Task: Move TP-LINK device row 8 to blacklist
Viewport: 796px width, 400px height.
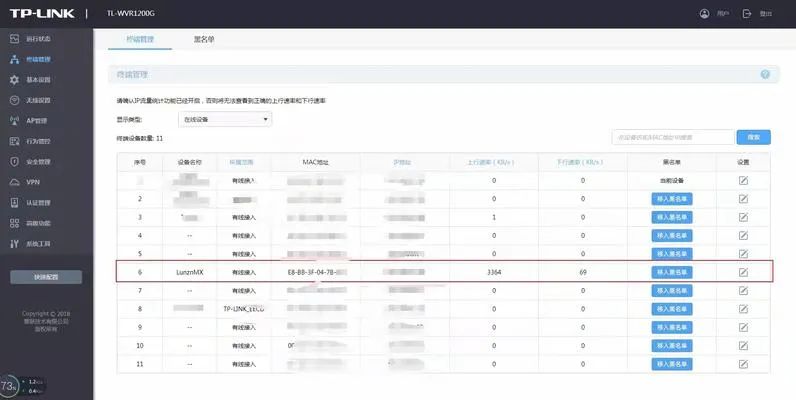Action: (x=672, y=309)
